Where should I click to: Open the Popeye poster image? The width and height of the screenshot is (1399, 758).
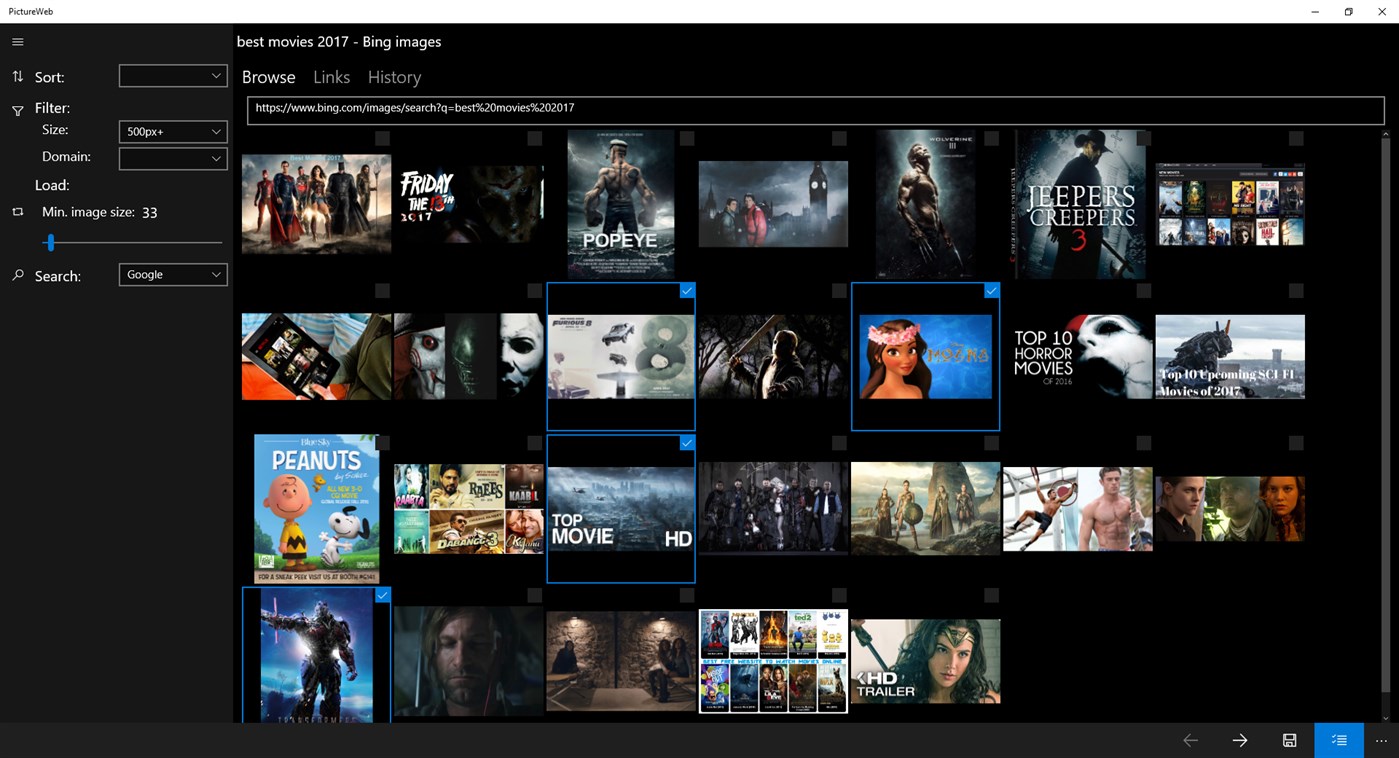[x=621, y=204]
